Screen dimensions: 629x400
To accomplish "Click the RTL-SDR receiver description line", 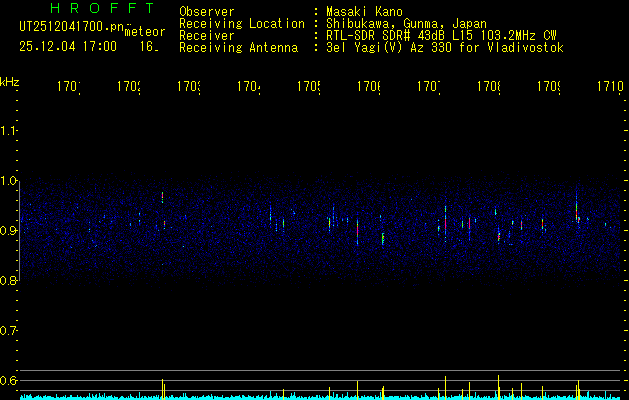I will pyautogui.click(x=441, y=36).
